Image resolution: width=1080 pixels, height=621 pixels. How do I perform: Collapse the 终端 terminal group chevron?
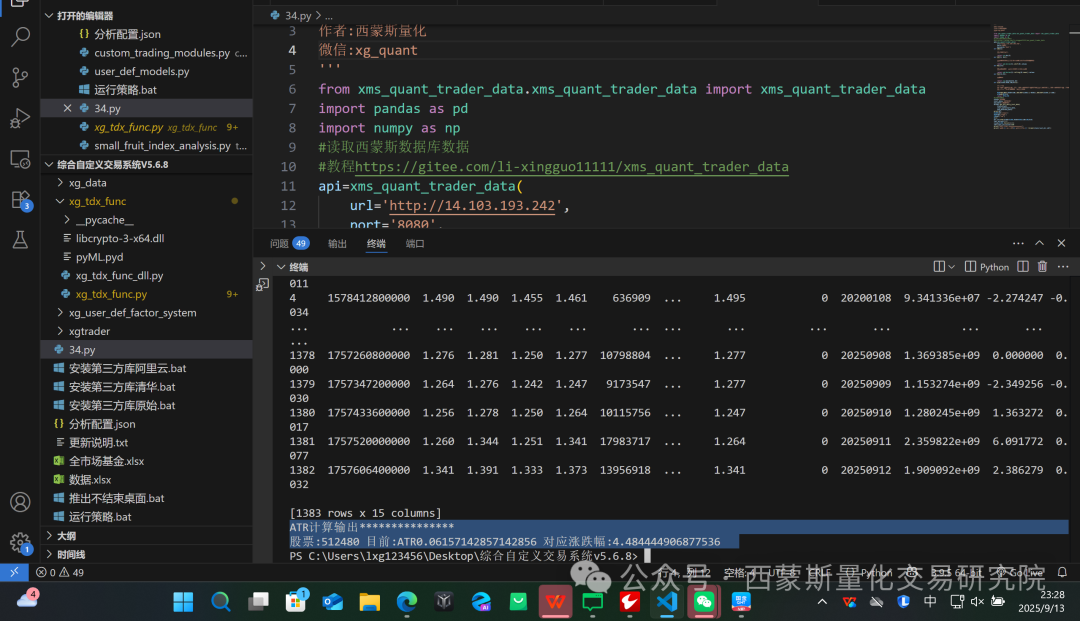[x=281, y=266]
